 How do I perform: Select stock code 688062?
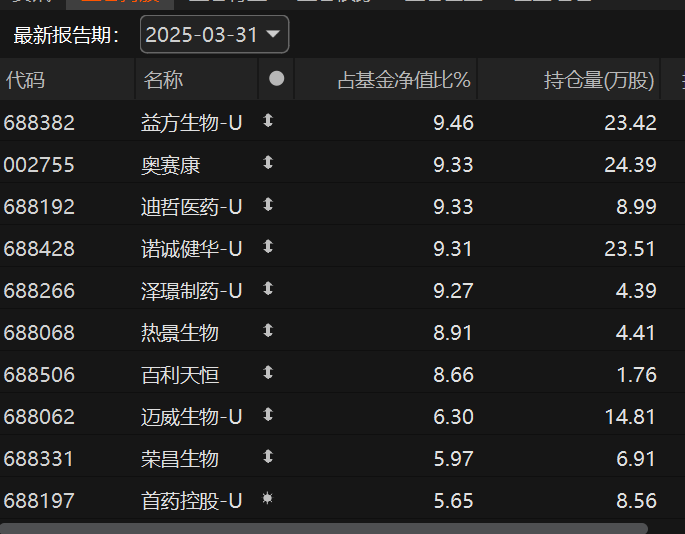pos(39,416)
